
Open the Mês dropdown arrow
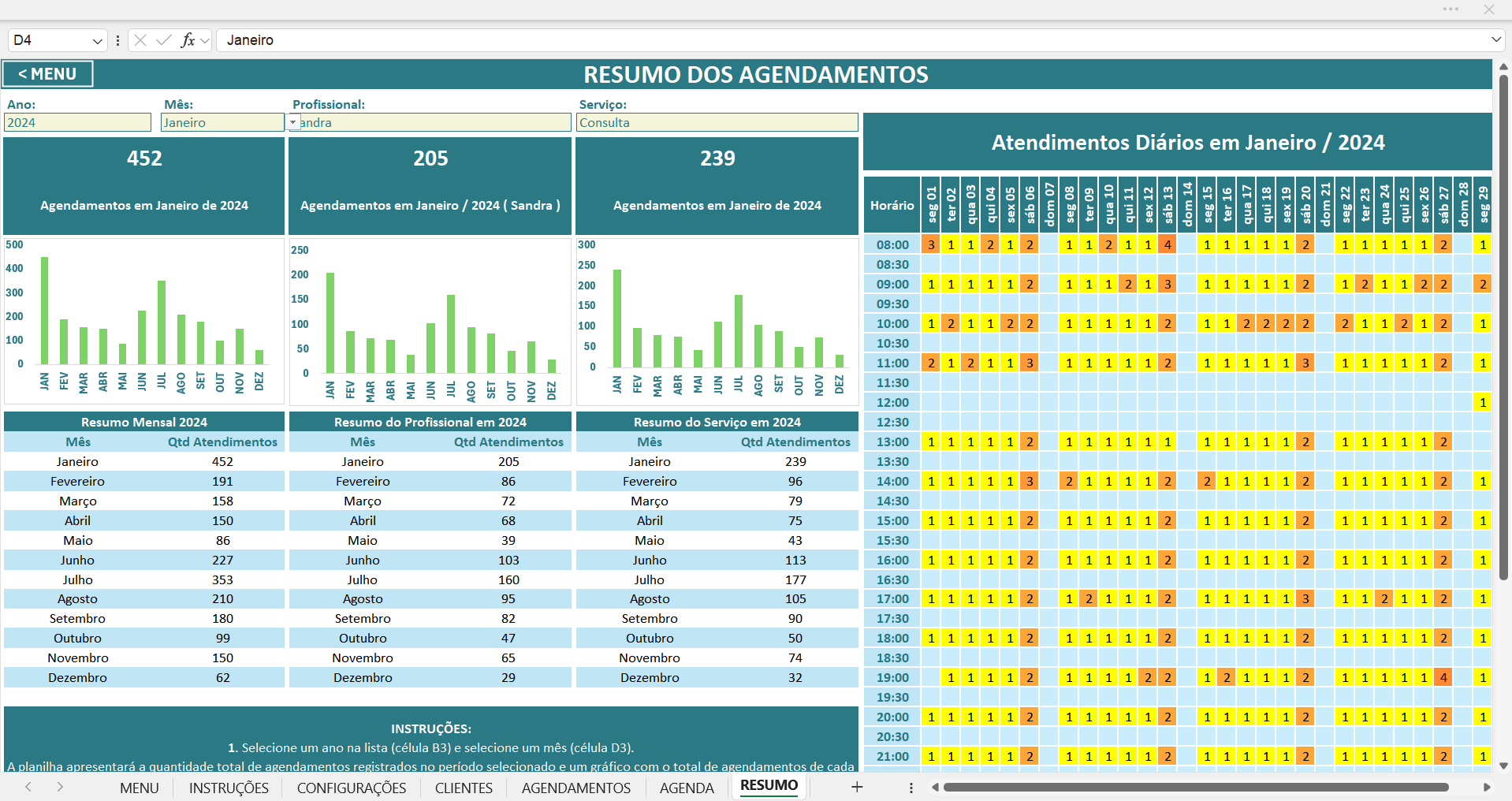coord(292,122)
